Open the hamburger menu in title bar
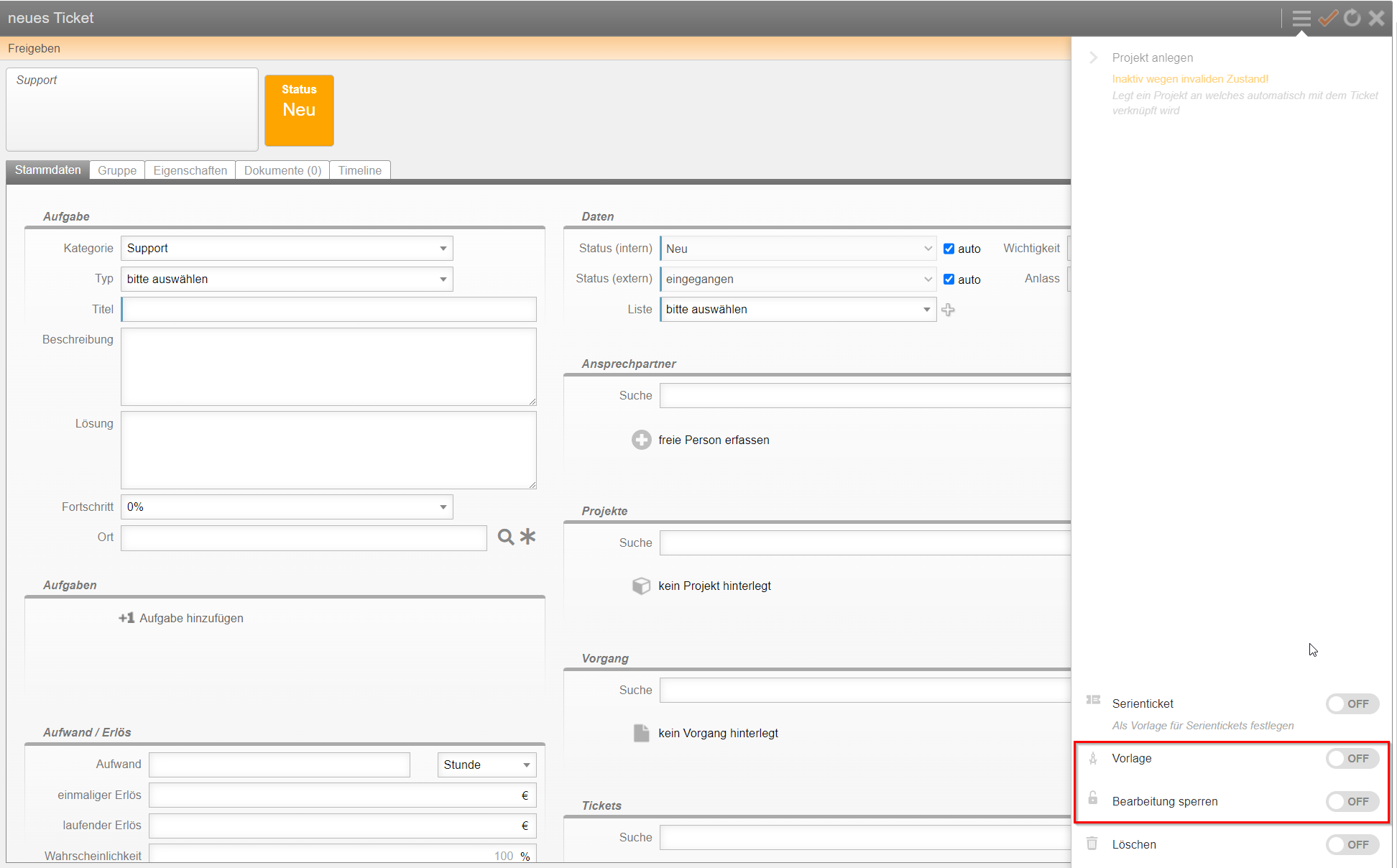This screenshot has width=1397, height=868. pos(1301,18)
